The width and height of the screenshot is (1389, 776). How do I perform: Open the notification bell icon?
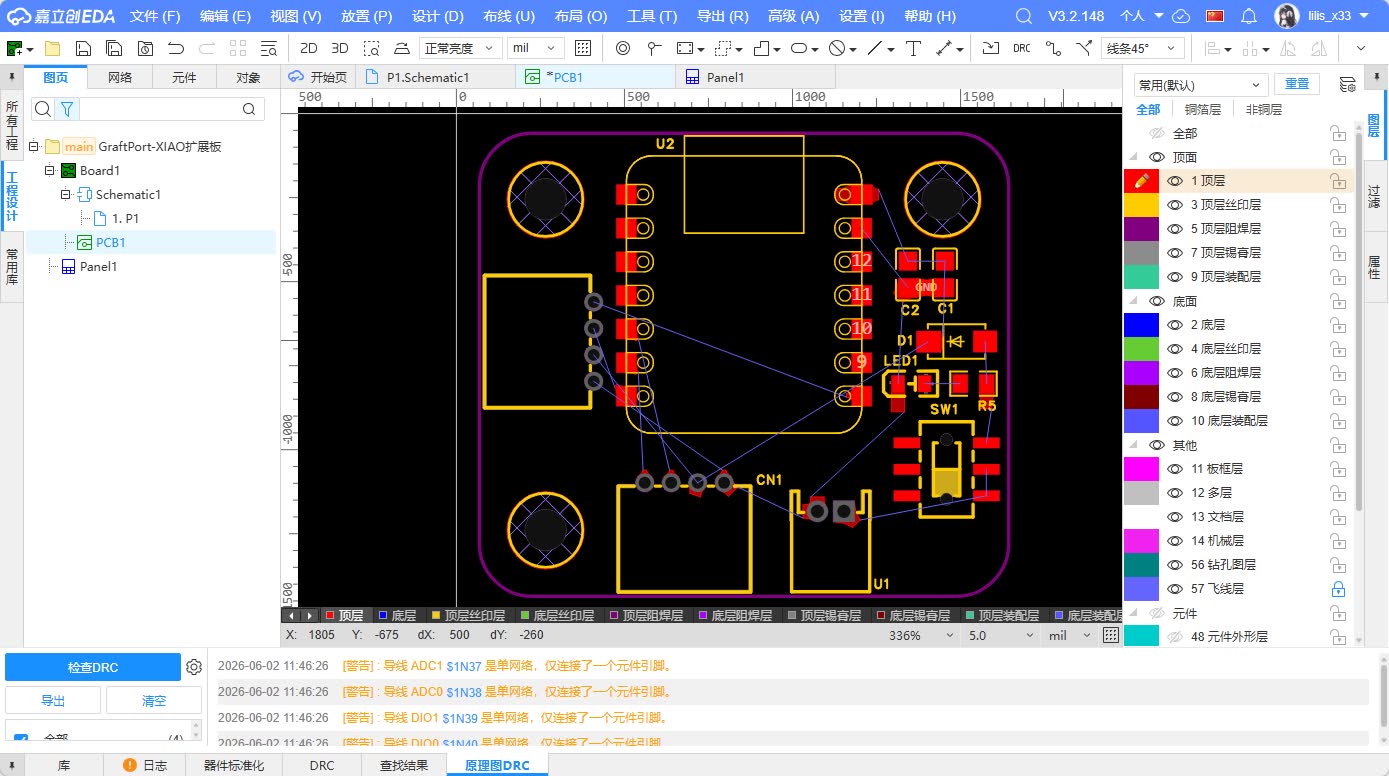pyautogui.click(x=1248, y=16)
